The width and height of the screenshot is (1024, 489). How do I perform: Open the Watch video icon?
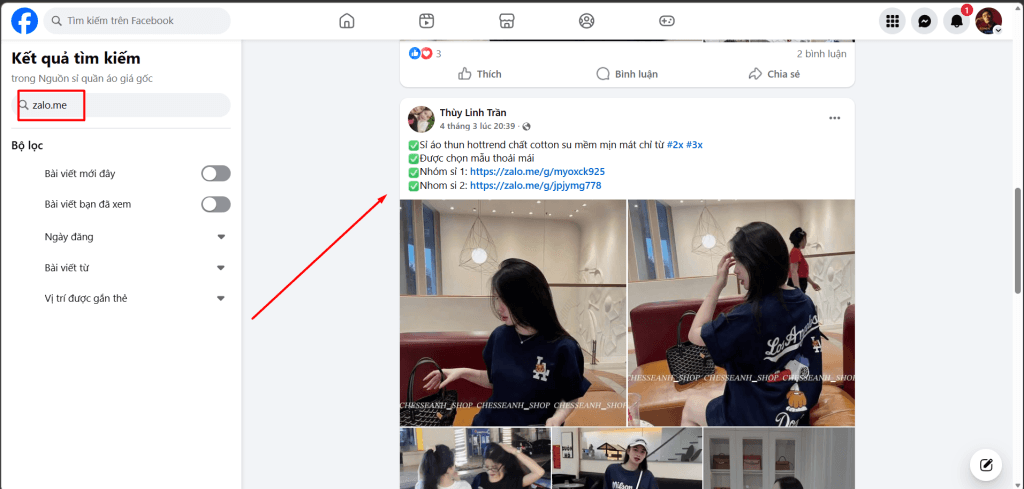[x=427, y=21]
